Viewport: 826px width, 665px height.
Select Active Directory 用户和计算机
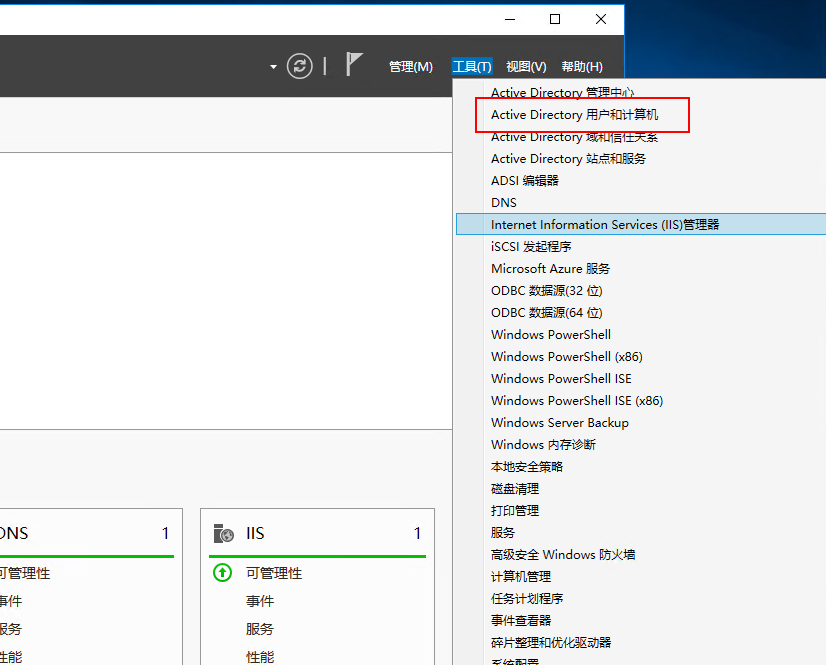574,115
